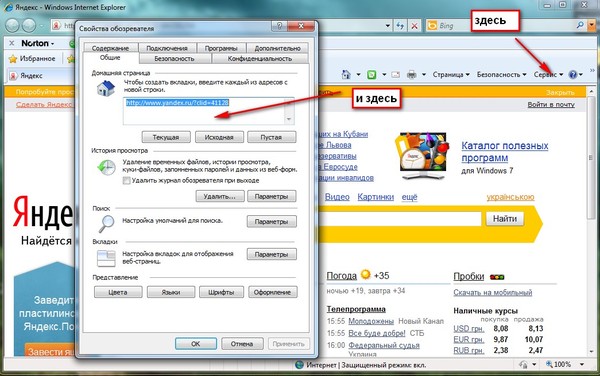Image resolution: width=600 pixels, height=376 pixels.
Task: Click the Home icon in command bar
Action: (346, 74)
